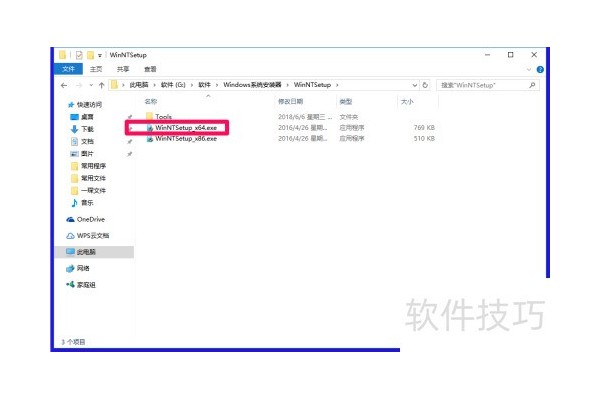Viewport: 600px width, 400px height.
Task: Click the quick access toolbar properties icon
Action: [x=79, y=55]
